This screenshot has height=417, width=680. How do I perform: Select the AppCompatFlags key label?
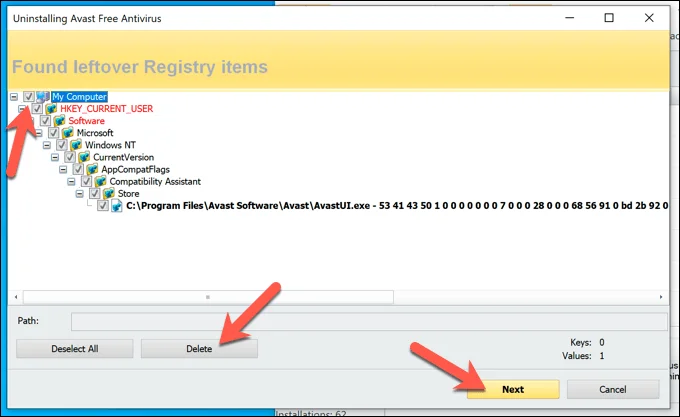click(x=135, y=169)
